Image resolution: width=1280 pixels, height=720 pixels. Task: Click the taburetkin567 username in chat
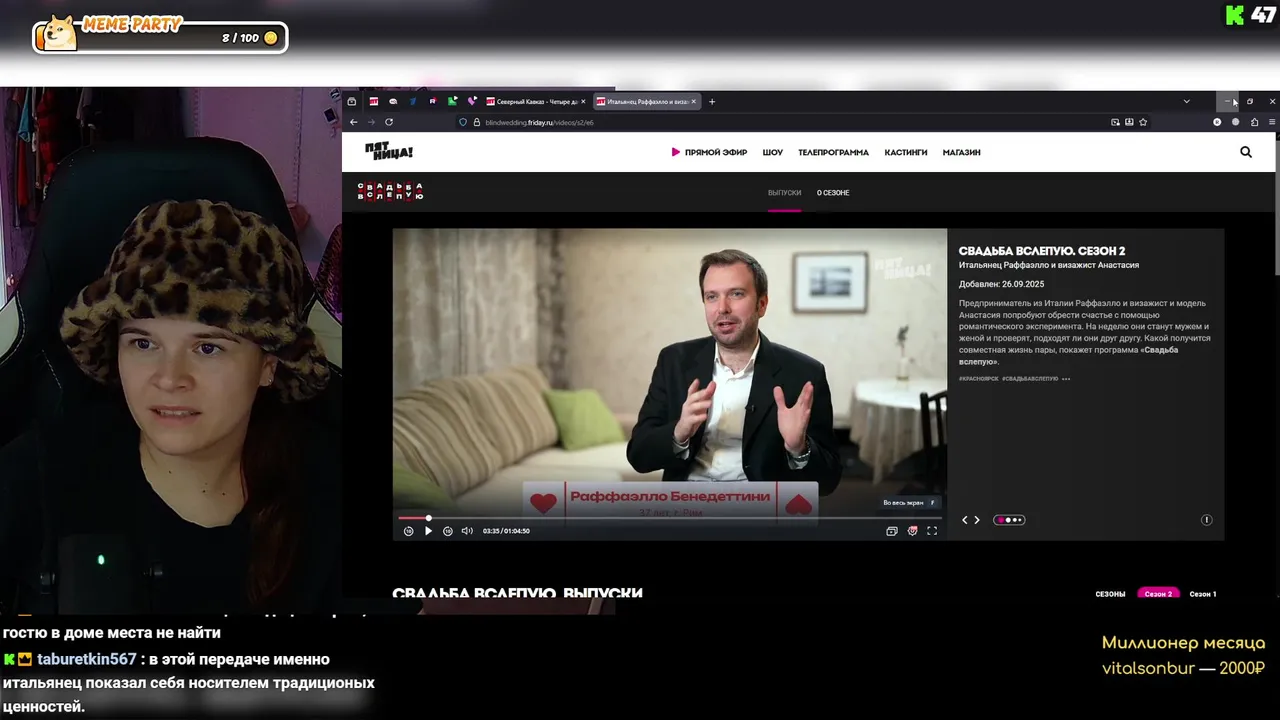86,659
